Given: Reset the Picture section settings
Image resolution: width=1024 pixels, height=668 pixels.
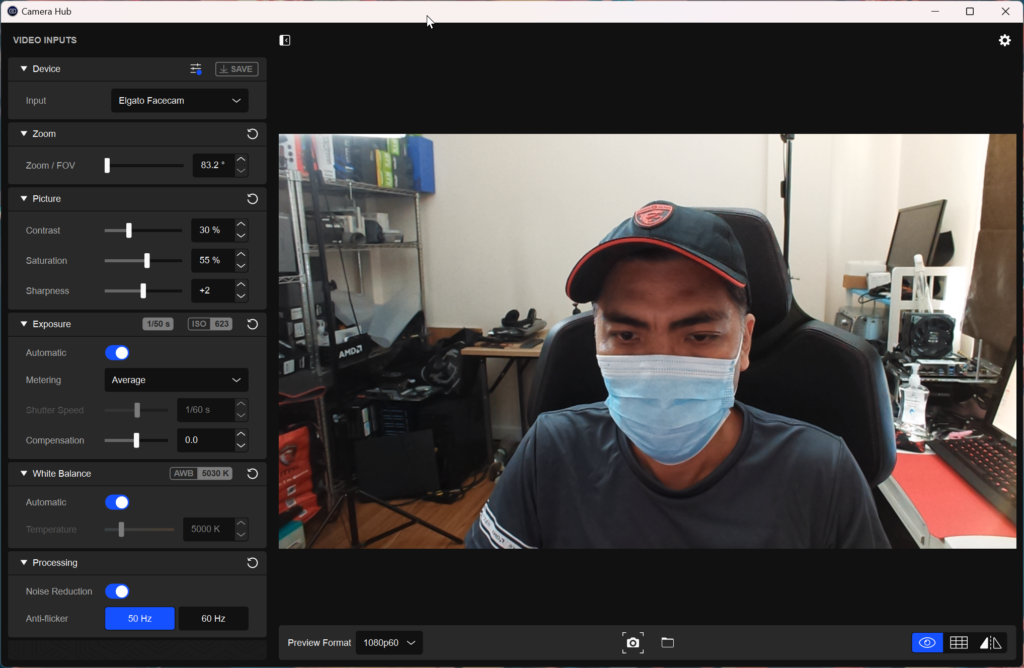Looking at the screenshot, I should click(x=252, y=199).
